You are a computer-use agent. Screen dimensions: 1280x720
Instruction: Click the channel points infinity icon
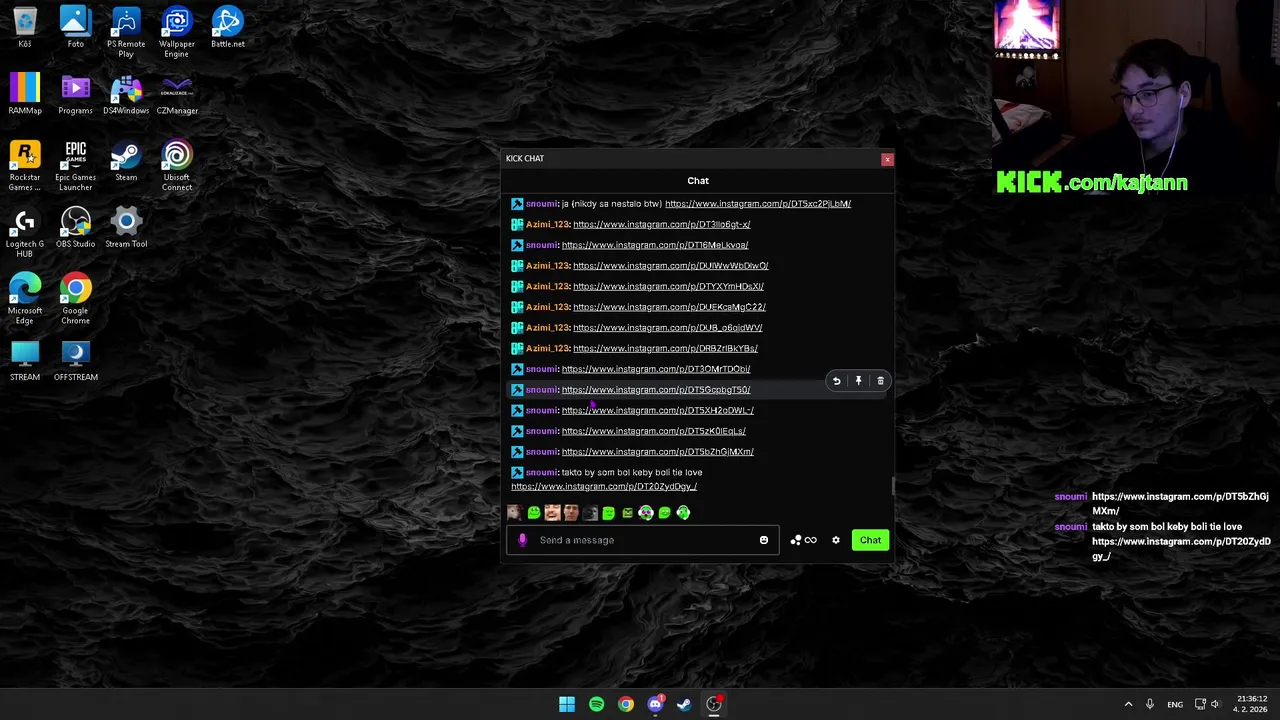pos(811,540)
